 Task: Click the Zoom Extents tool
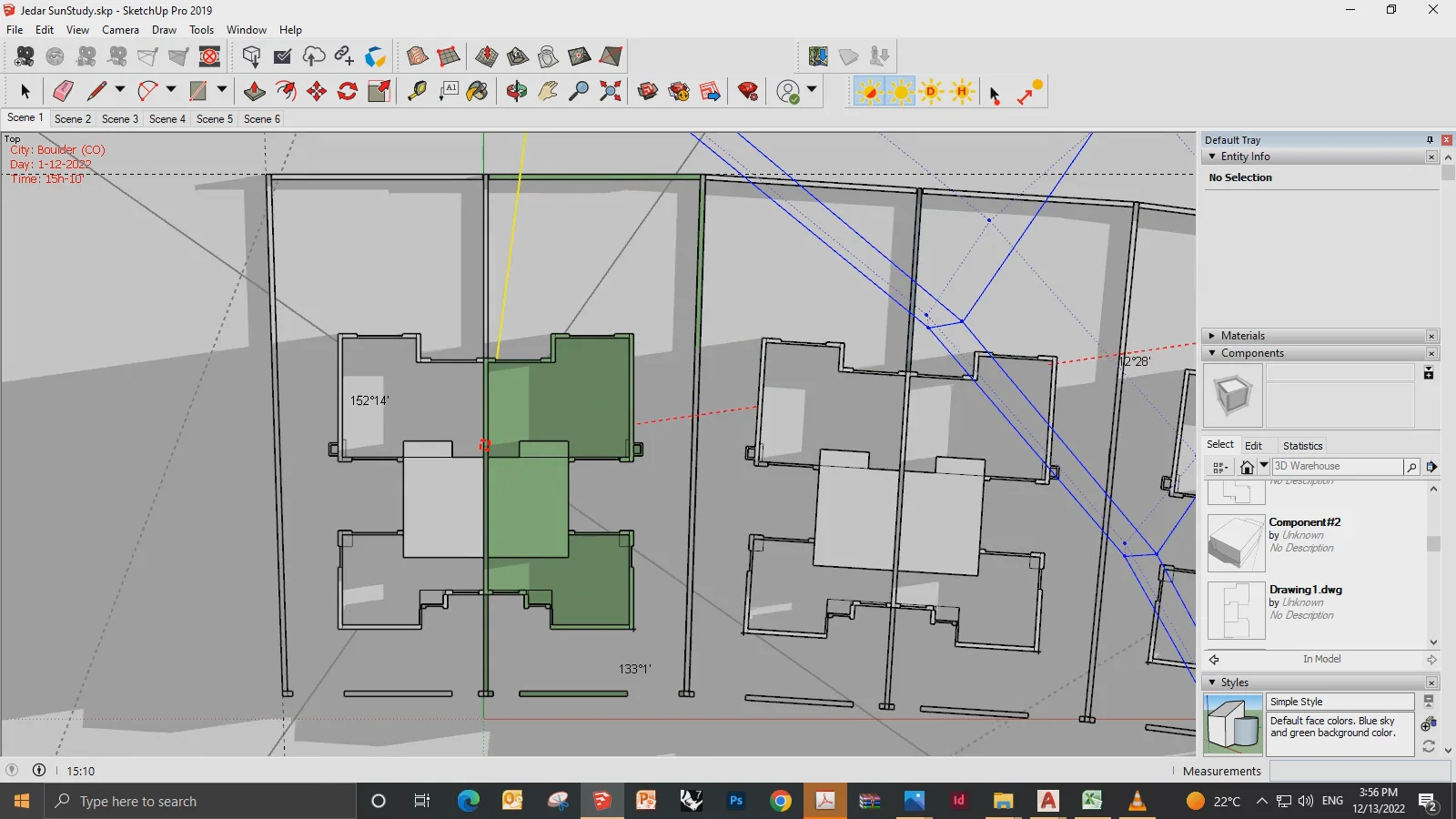click(x=611, y=91)
